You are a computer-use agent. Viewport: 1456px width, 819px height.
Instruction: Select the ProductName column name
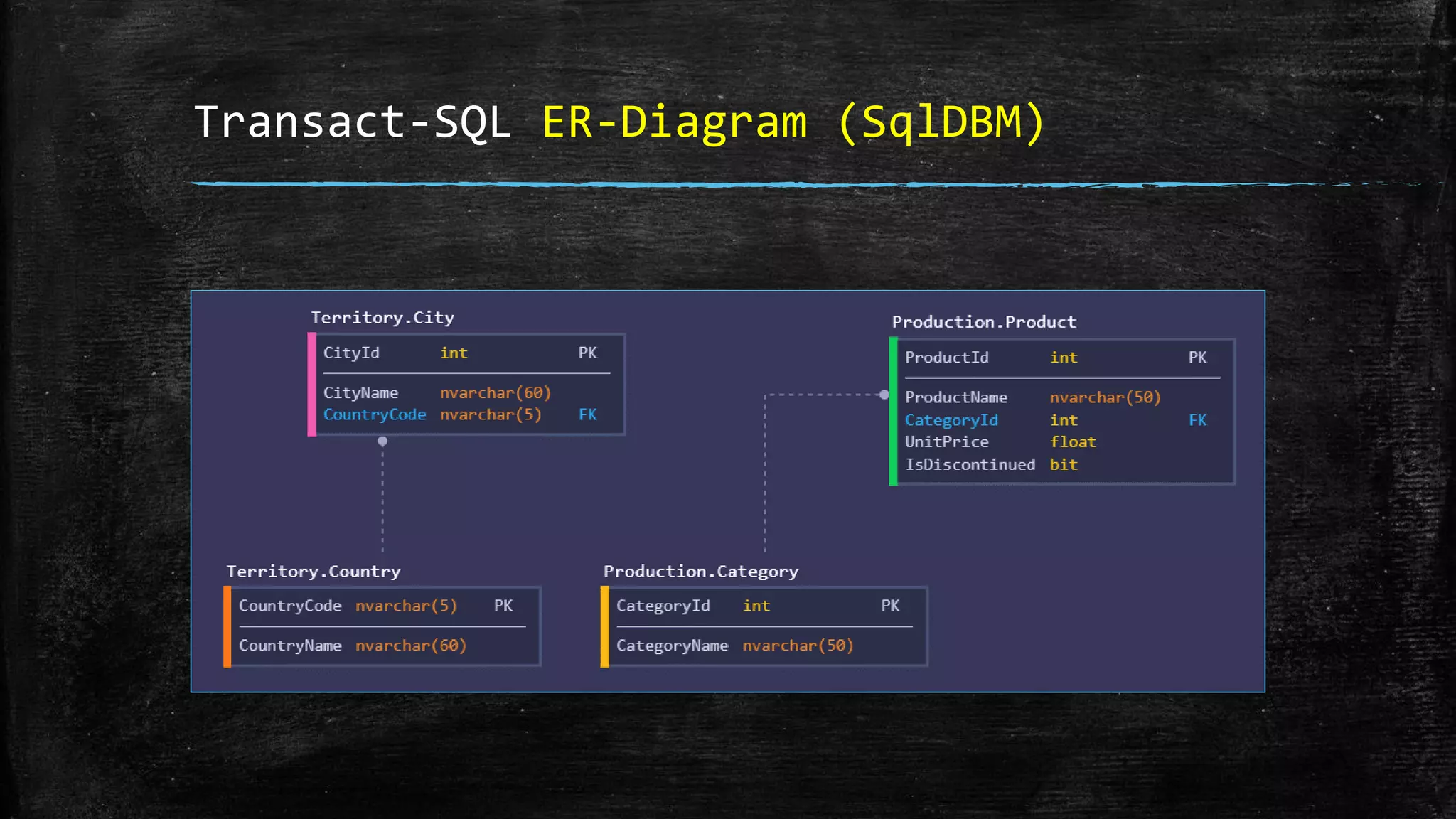(x=956, y=397)
